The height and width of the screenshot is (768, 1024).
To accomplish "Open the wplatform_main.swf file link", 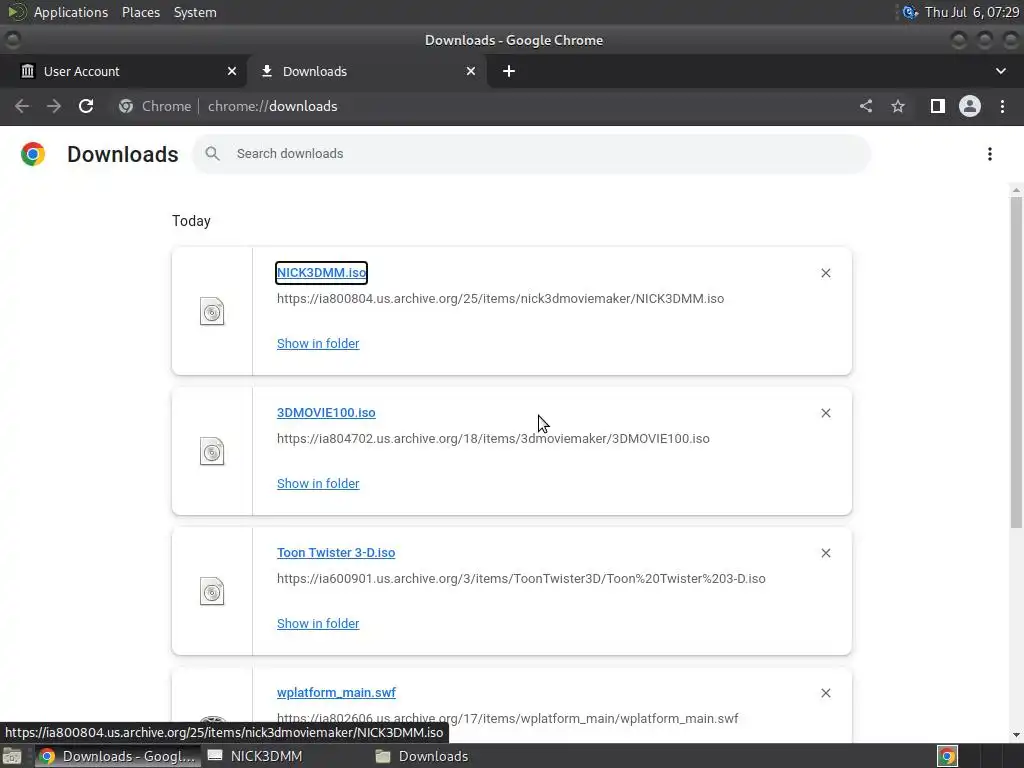I will [336, 693].
